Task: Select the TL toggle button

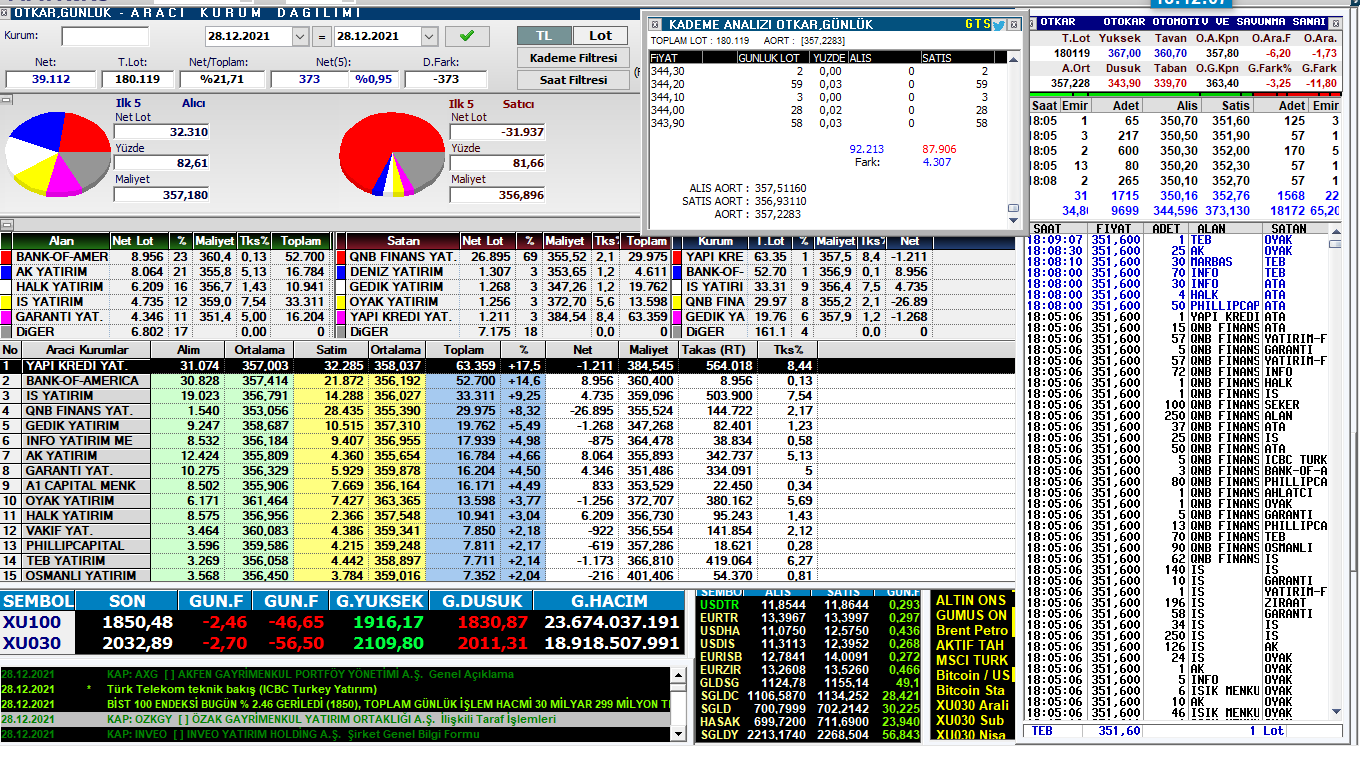Action: pyautogui.click(x=544, y=36)
